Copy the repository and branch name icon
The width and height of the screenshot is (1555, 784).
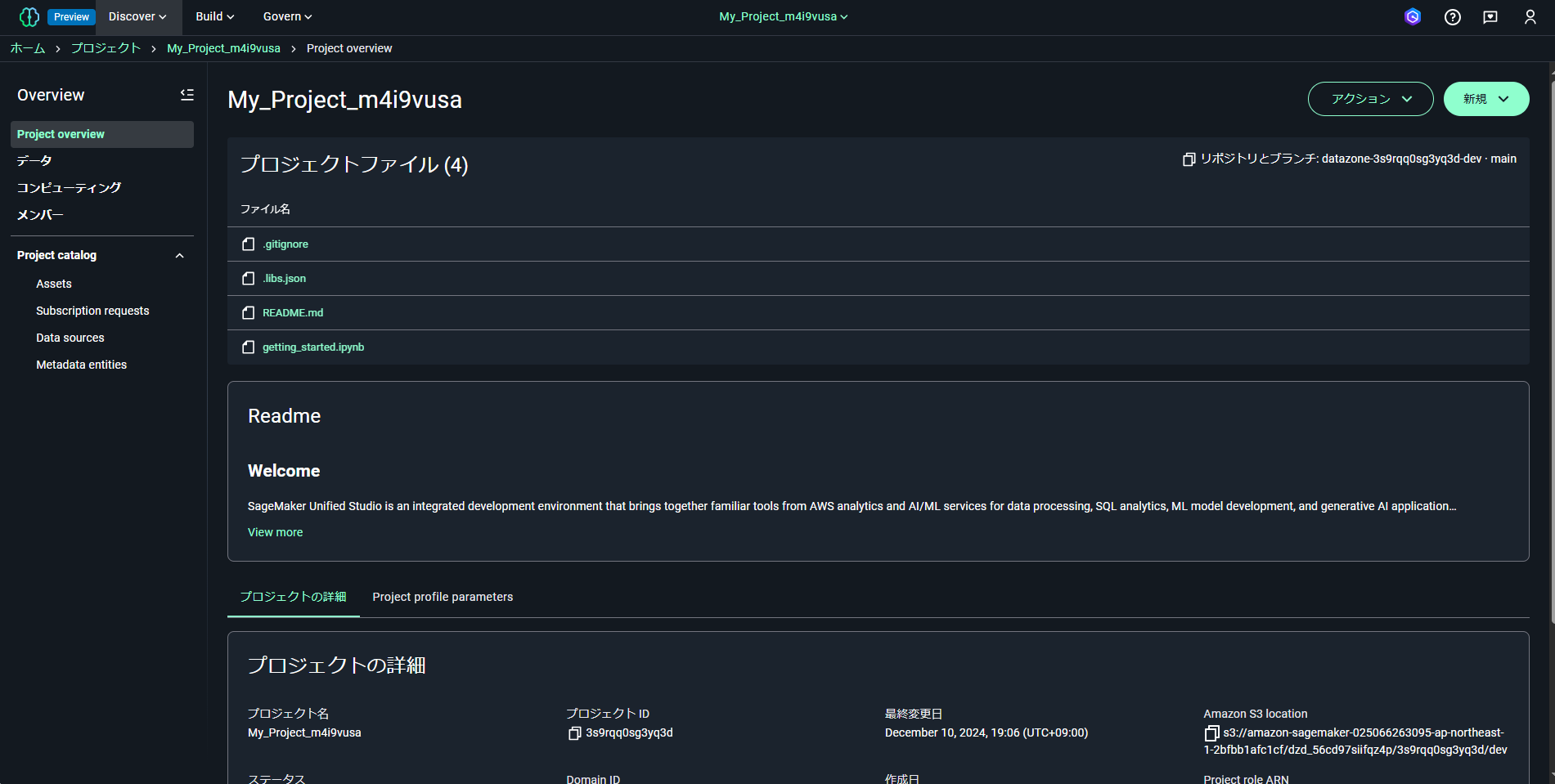pos(1189,159)
